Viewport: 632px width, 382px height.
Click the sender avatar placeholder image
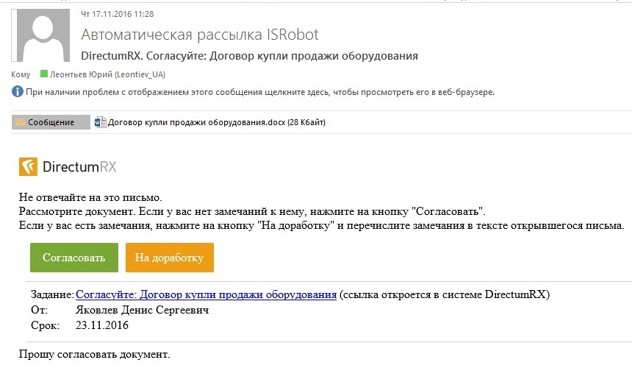tap(41, 35)
